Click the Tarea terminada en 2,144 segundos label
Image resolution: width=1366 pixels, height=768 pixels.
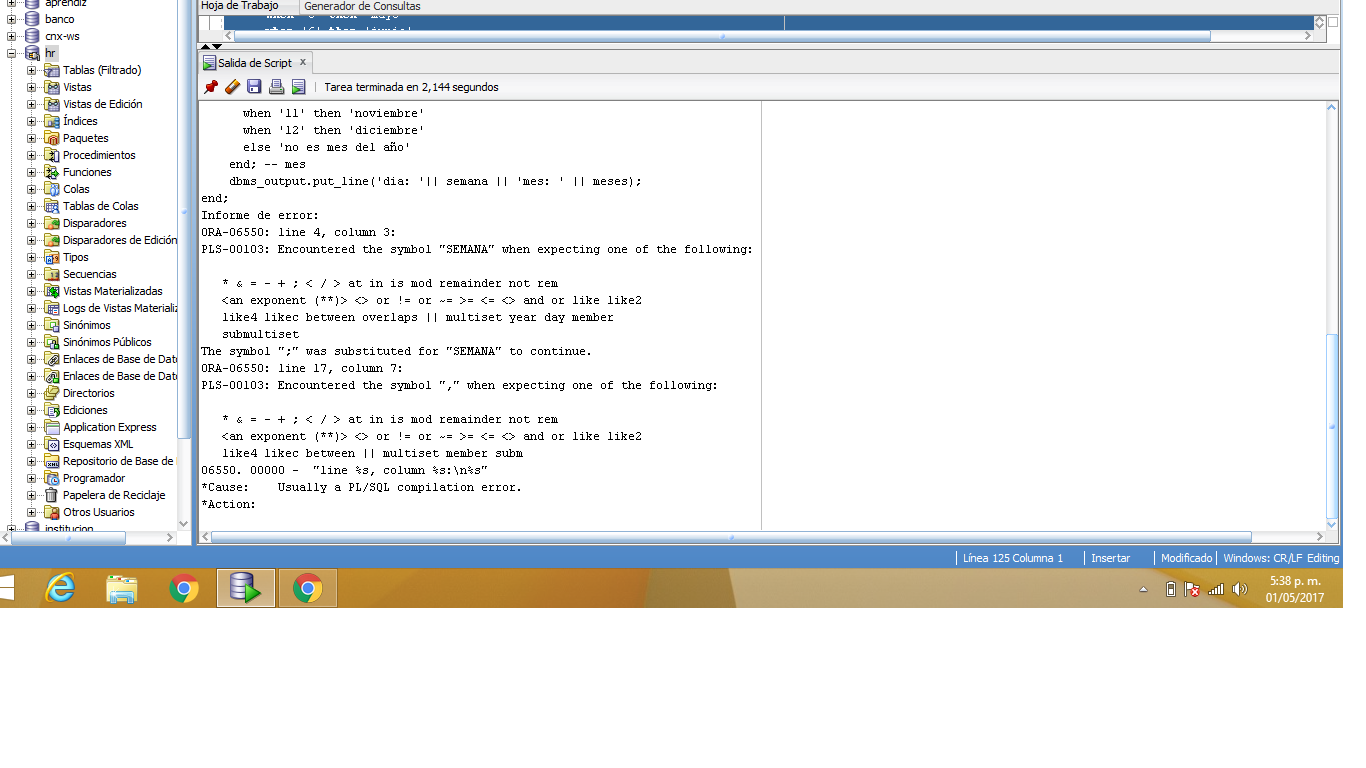[x=411, y=87]
